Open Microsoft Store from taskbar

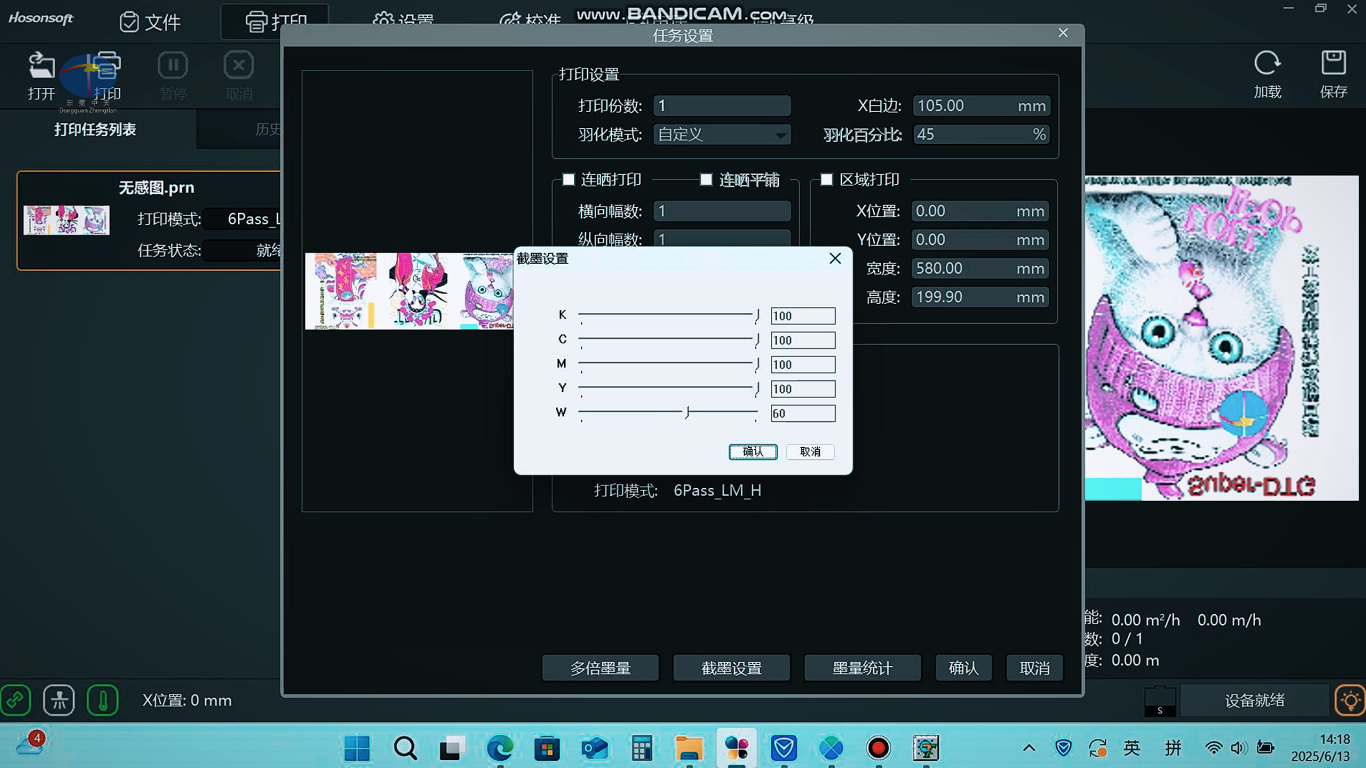pos(547,748)
